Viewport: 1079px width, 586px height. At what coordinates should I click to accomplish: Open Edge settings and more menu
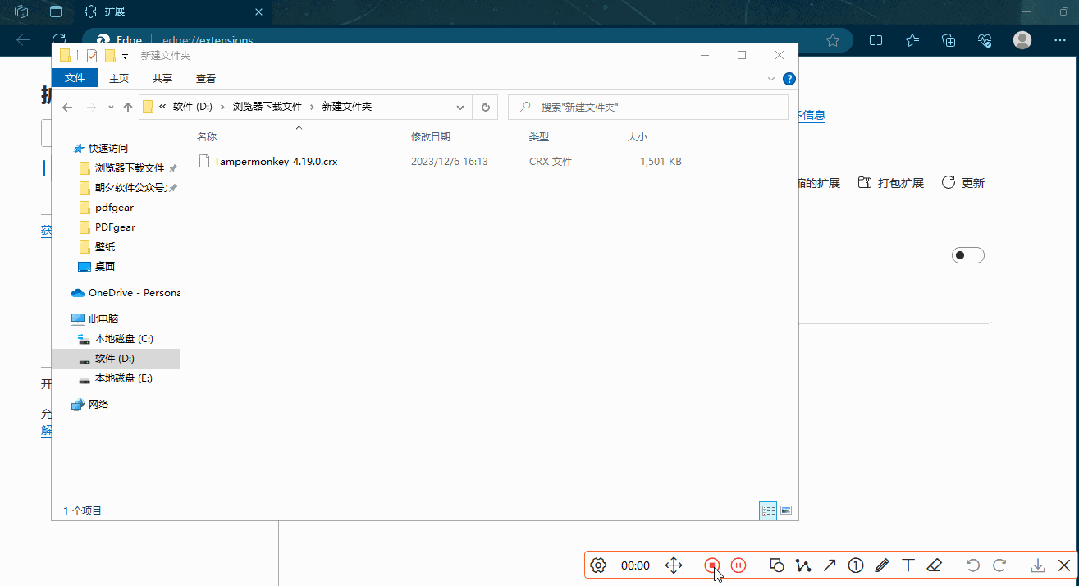(x=1060, y=41)
